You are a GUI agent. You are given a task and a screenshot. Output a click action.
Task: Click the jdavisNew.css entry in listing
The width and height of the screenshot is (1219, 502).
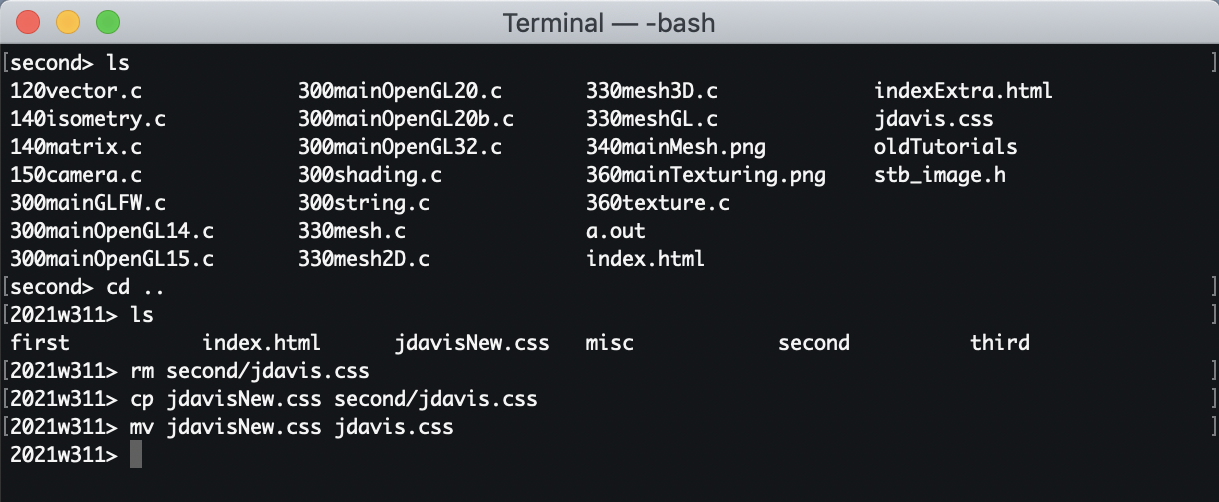pyautogui.click(x=472, y=343)
